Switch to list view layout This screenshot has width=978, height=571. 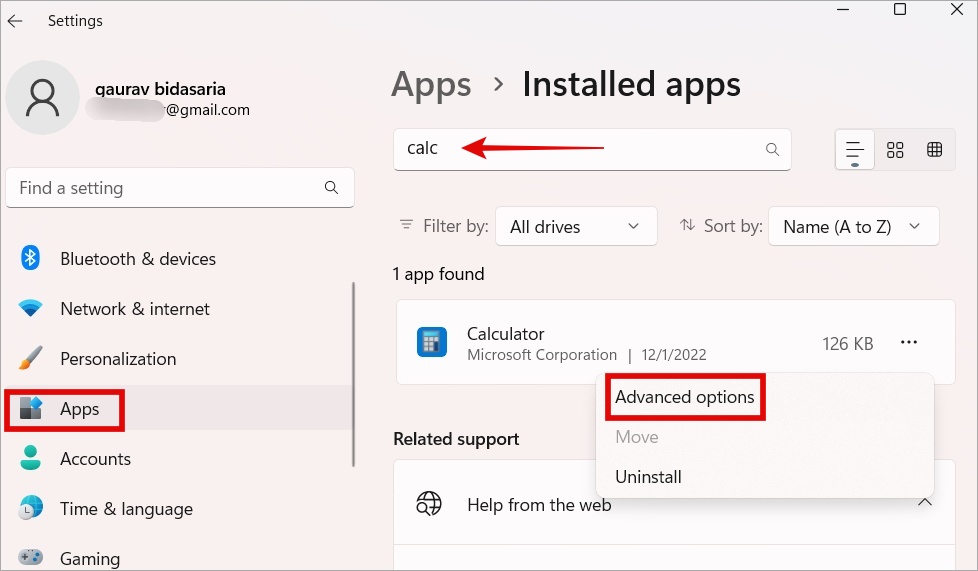[855, 150]
